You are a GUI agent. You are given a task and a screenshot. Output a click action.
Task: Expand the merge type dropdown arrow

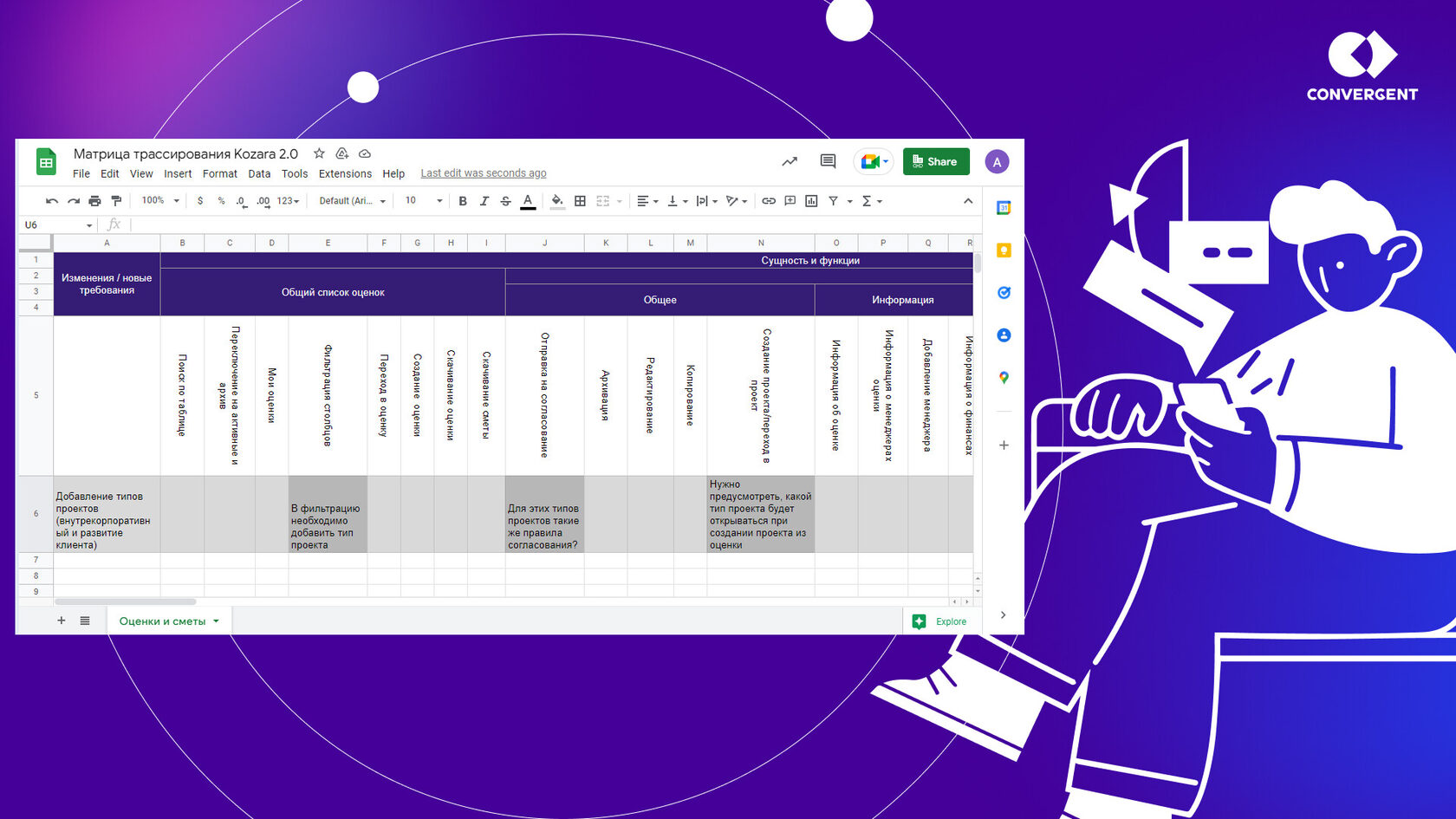click(x=620, y=201)
